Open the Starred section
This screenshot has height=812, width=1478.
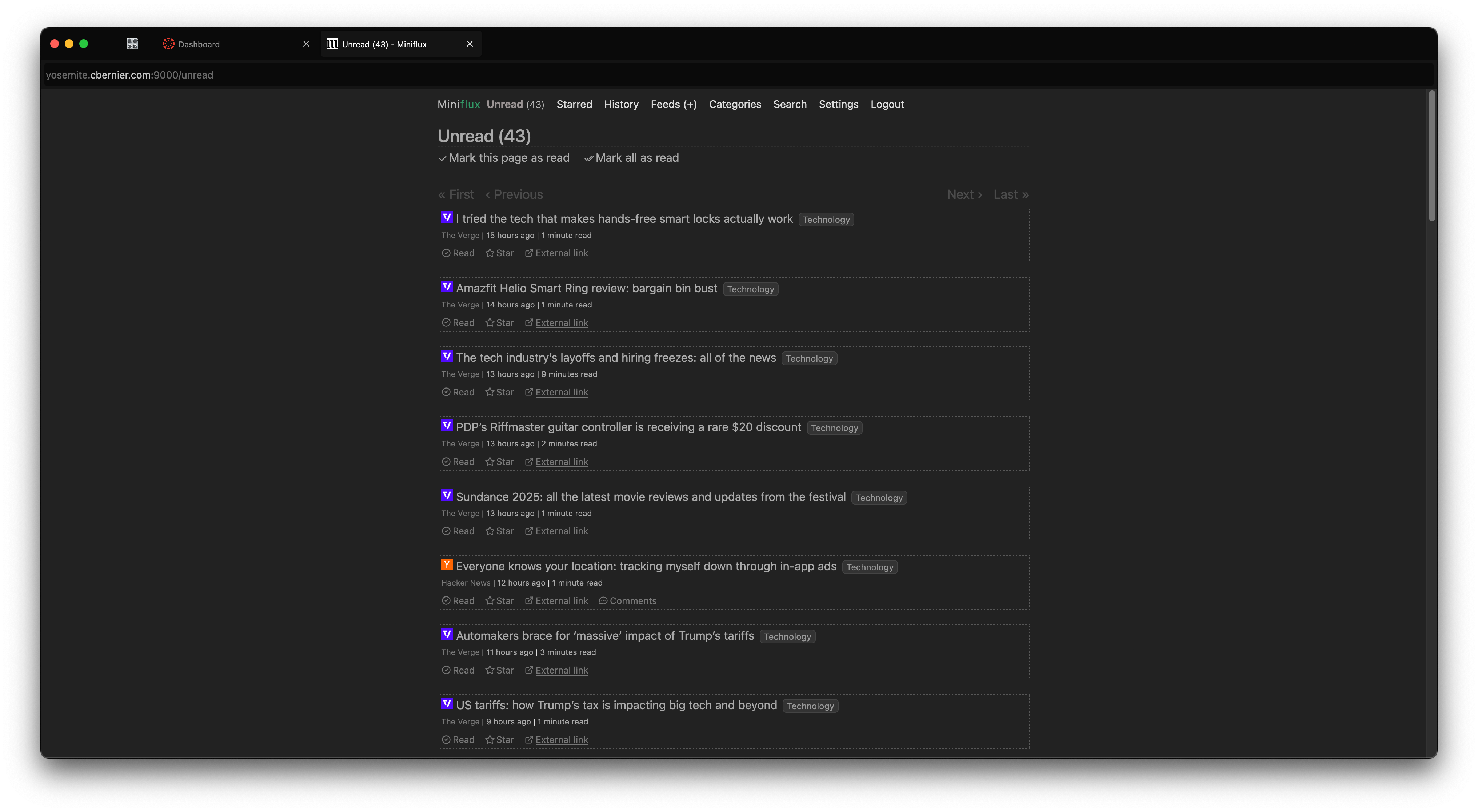pos(574,104)
